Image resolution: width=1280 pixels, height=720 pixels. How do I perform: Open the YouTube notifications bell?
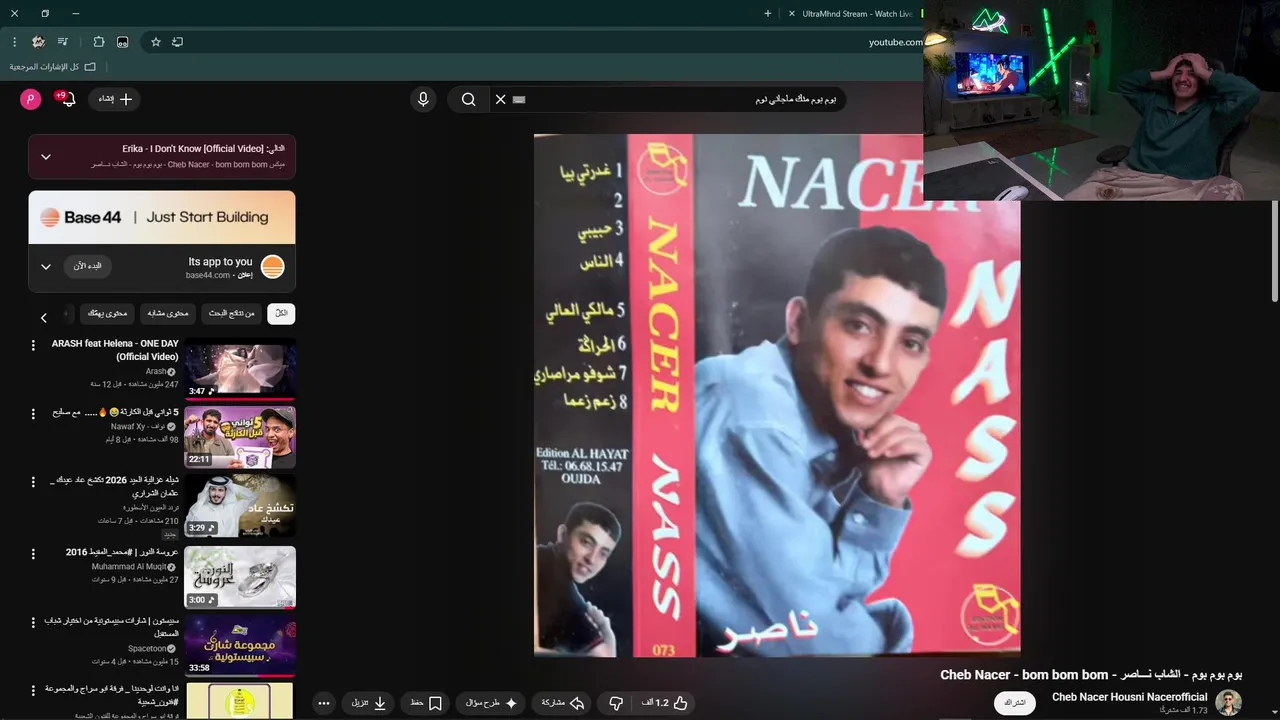[67, 99]
